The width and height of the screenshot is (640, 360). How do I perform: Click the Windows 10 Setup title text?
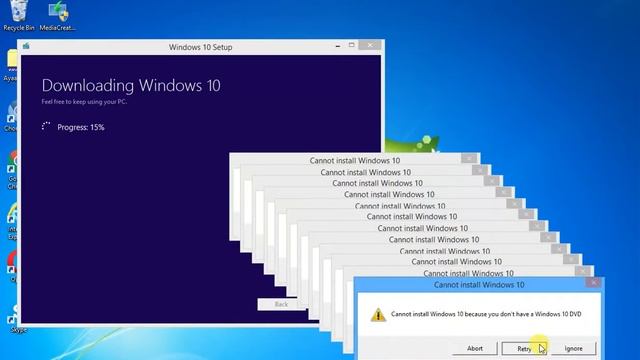point(200,47)
